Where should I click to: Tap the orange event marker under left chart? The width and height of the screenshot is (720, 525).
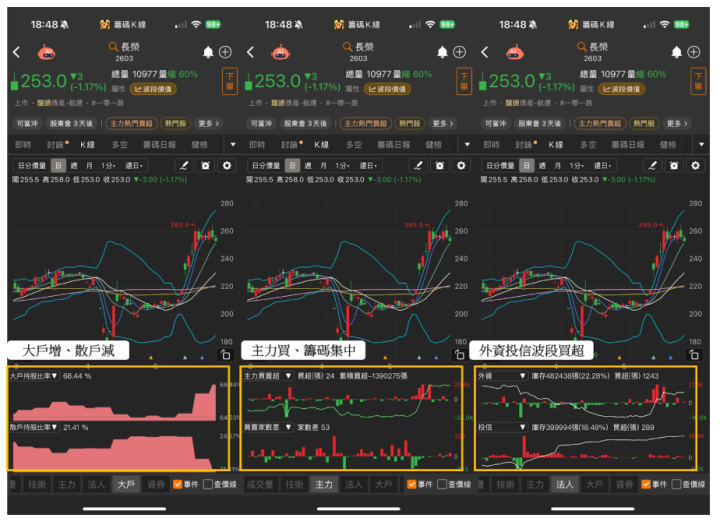[151, 357]
